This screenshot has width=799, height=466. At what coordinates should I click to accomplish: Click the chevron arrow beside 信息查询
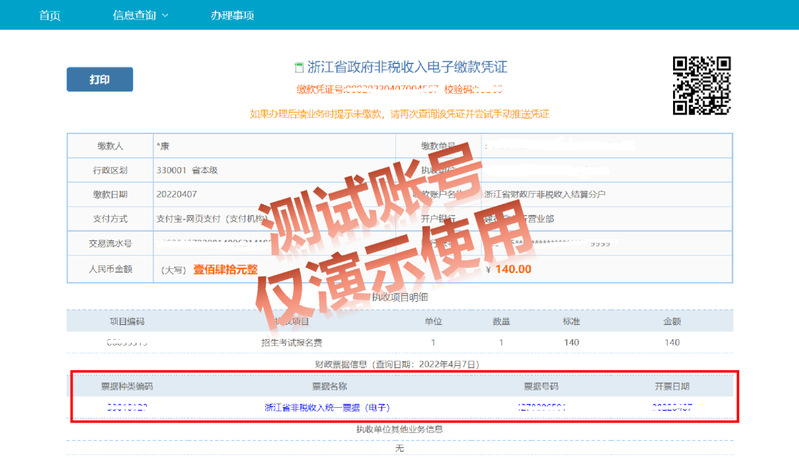(x=165, y=16)
